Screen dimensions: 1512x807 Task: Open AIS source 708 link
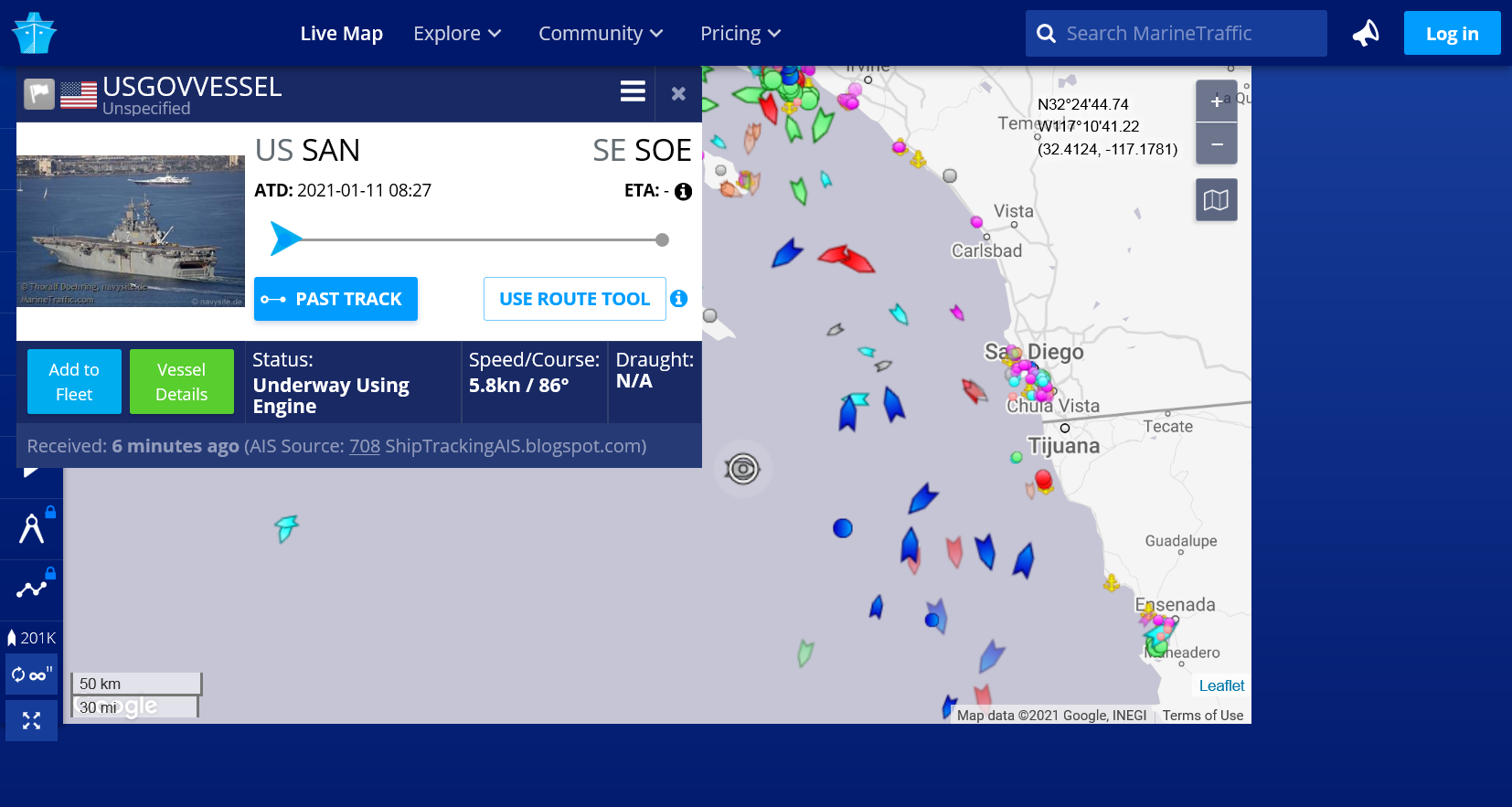click(365, 446)
